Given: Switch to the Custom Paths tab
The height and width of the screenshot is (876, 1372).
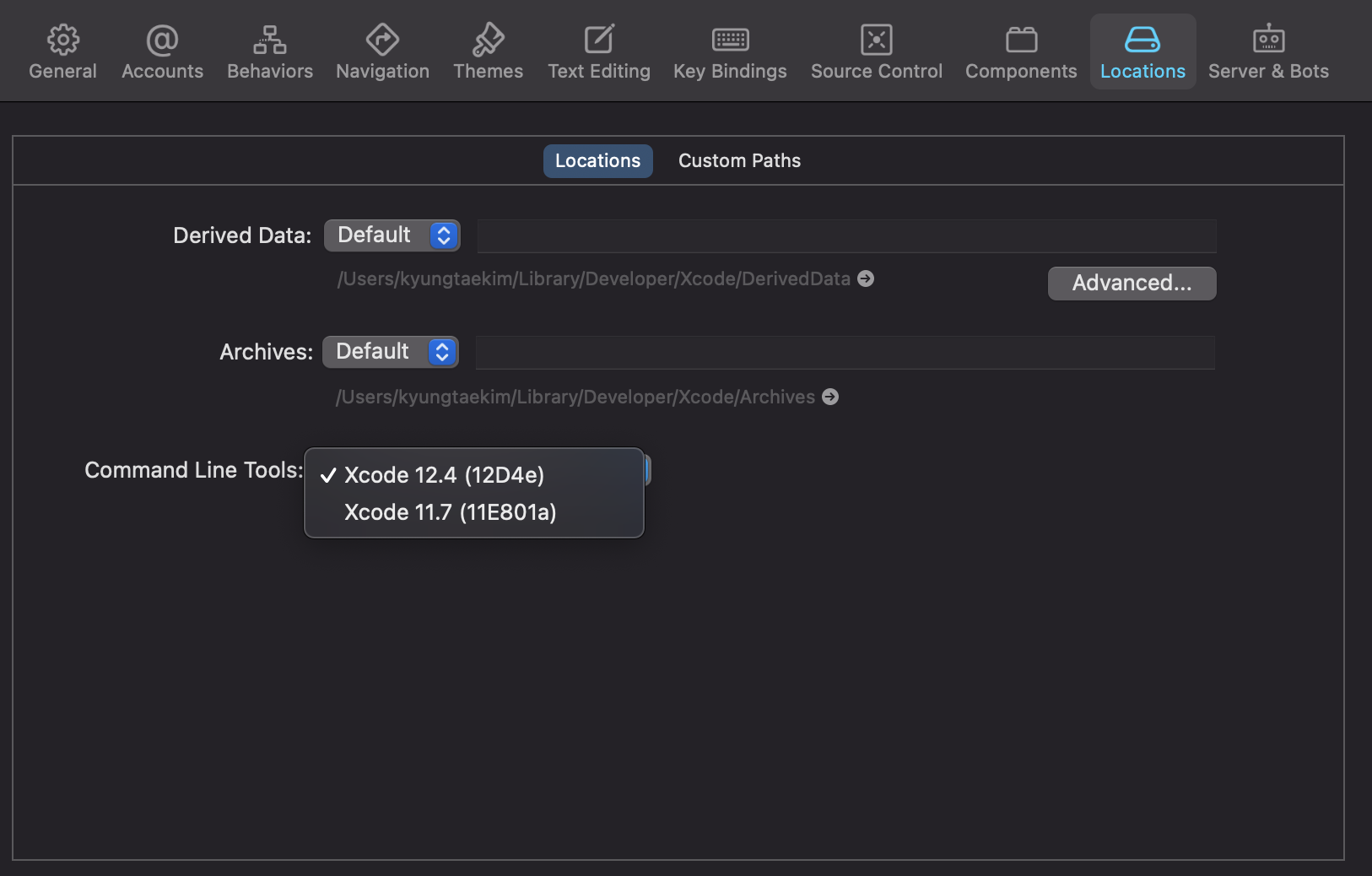Looking at the screenshot, I should 739,160.
